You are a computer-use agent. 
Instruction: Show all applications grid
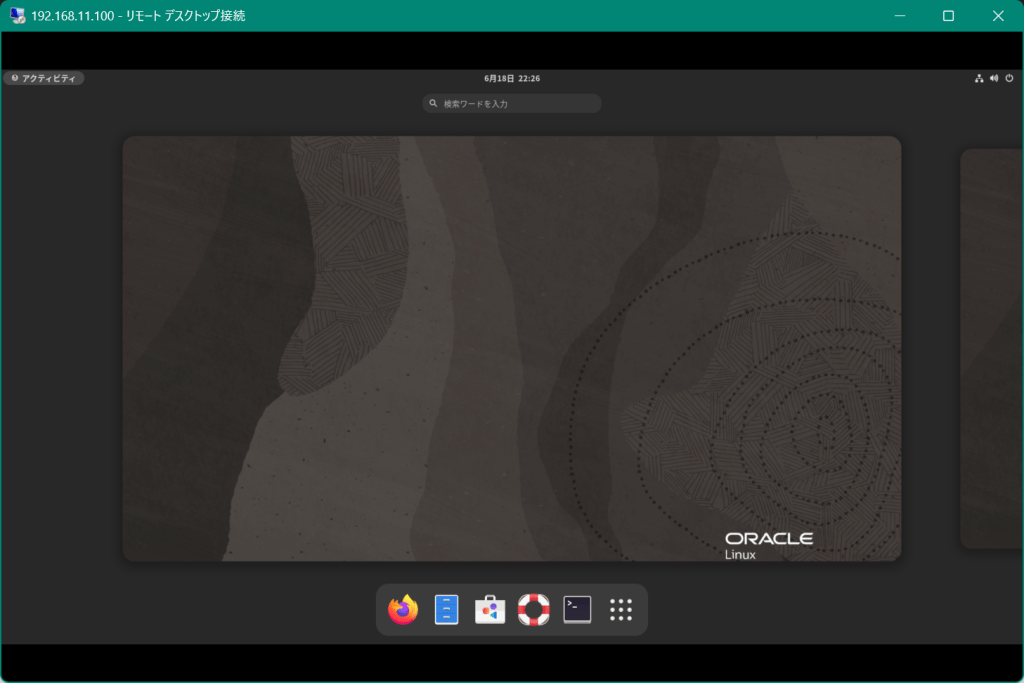(x=621, y=609)
